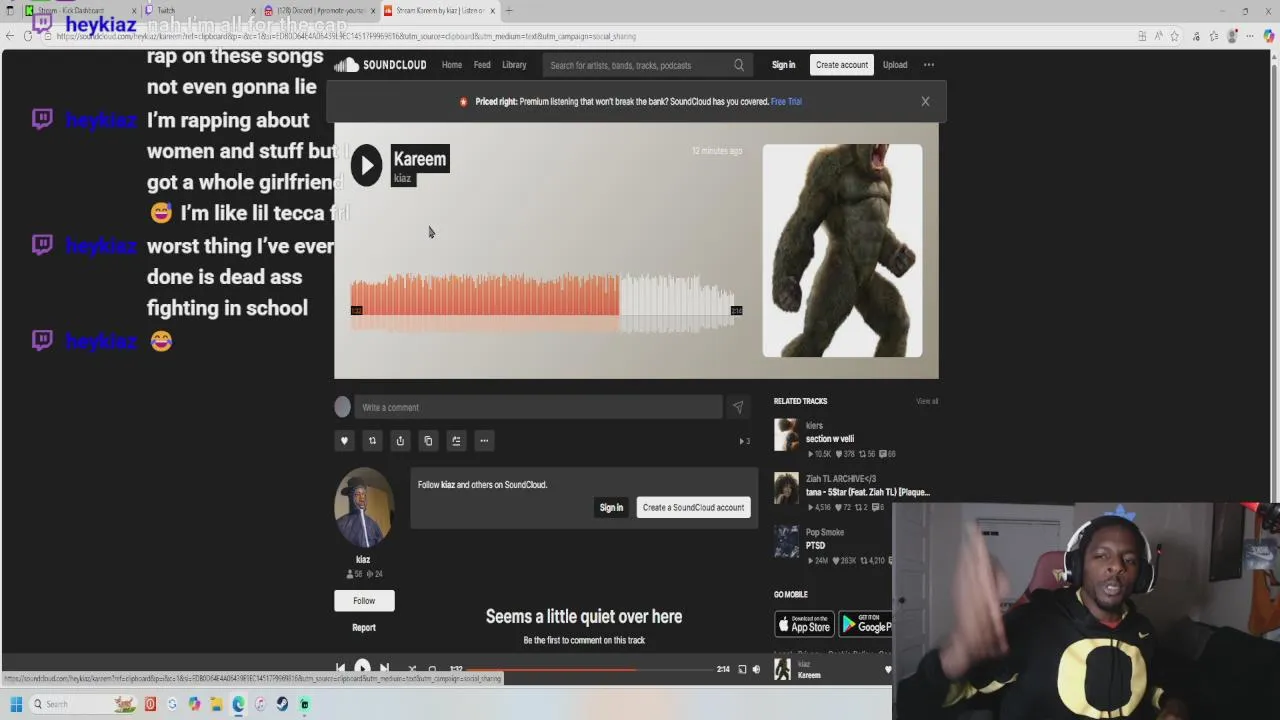1280x720 pixels.
Task: Open related track PTSD by Pop Smoke
Action: 816,545
